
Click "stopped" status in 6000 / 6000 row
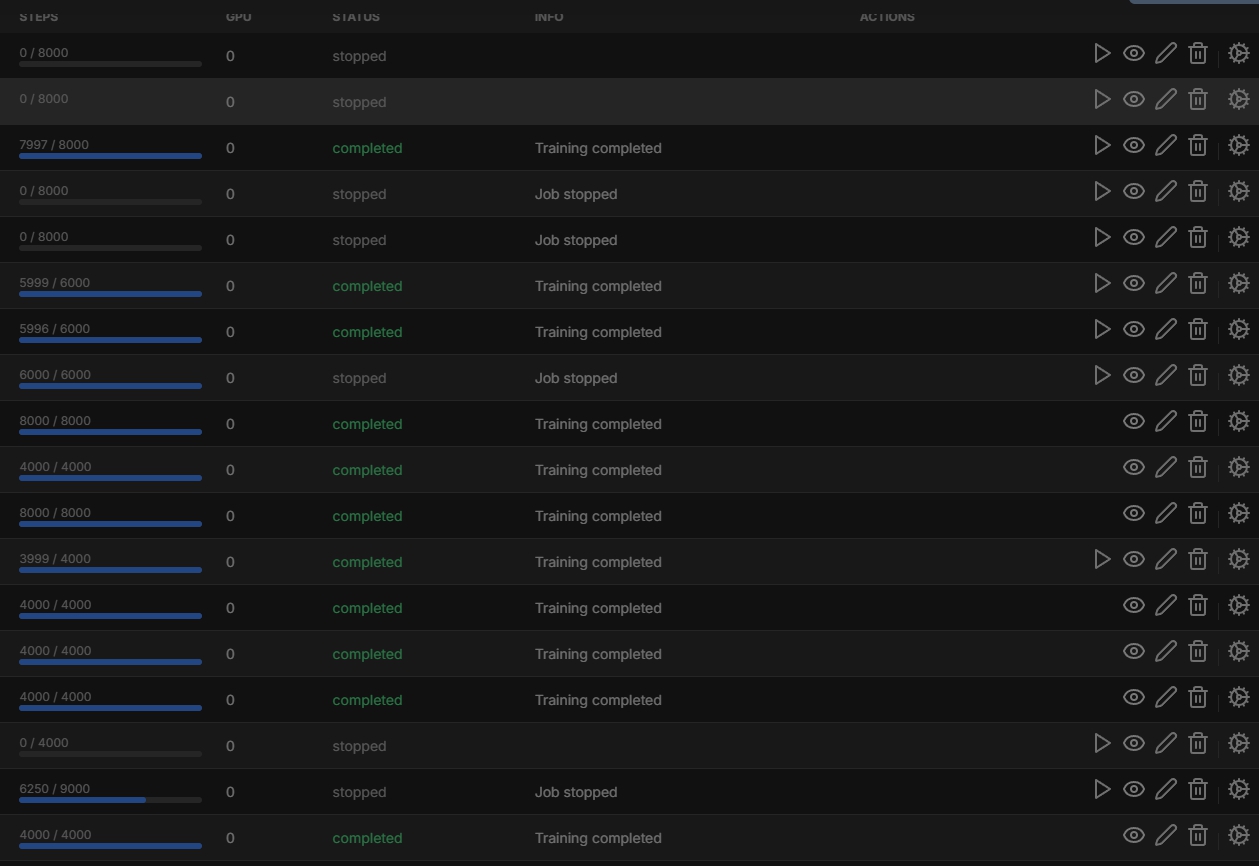[x=359, y=378]
